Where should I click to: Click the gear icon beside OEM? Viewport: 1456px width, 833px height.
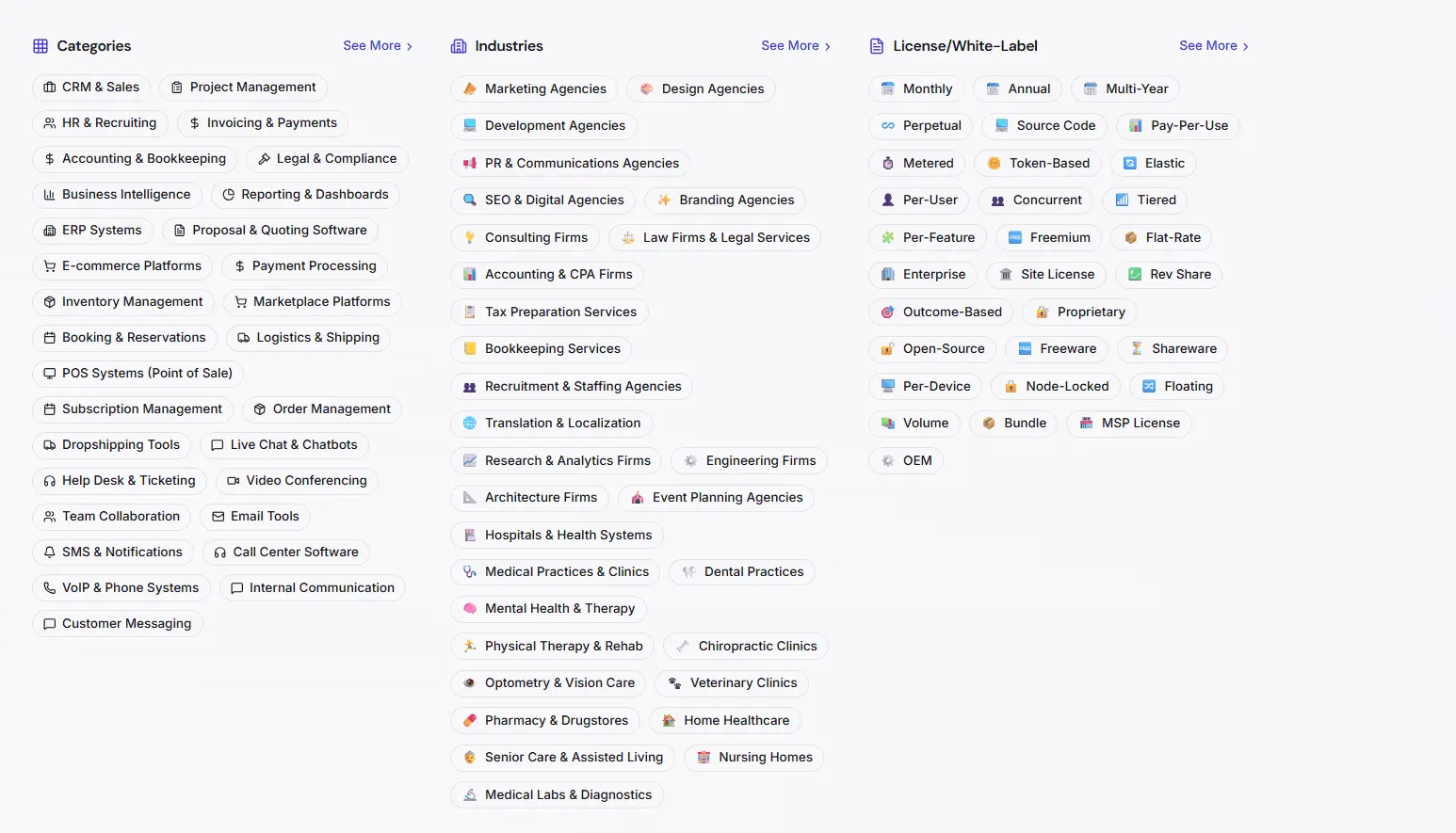[x=888, y=460]
